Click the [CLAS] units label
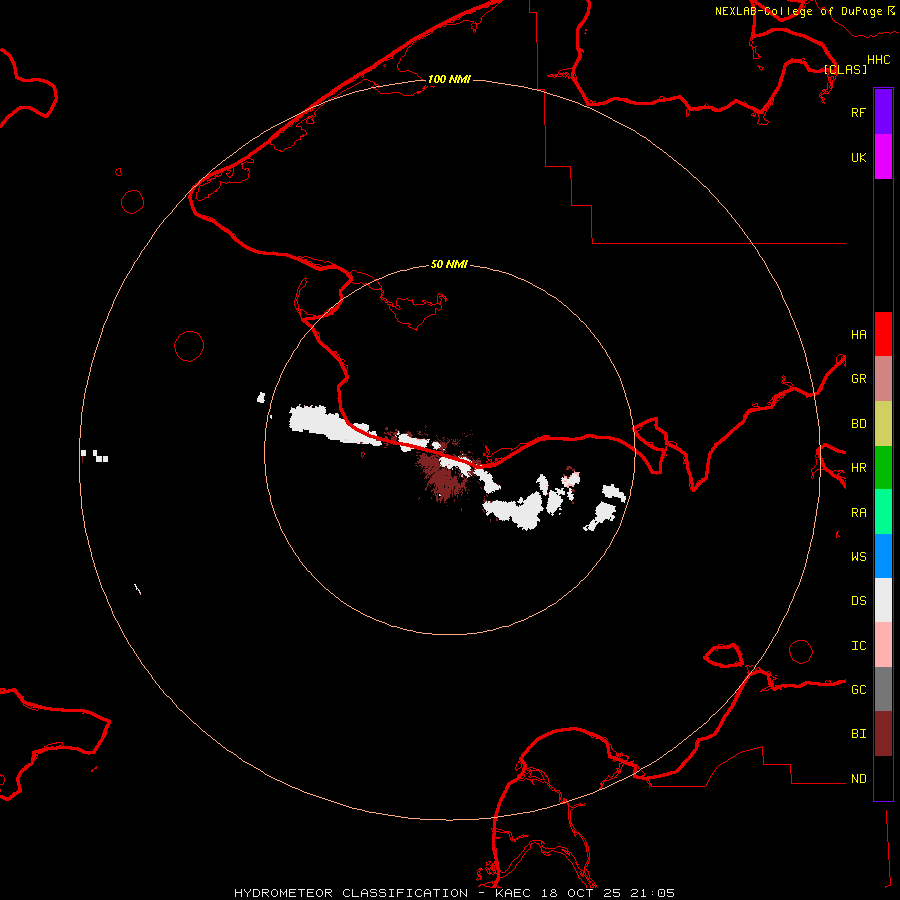Viewport: 900px width, 900px height. point(845,69)
